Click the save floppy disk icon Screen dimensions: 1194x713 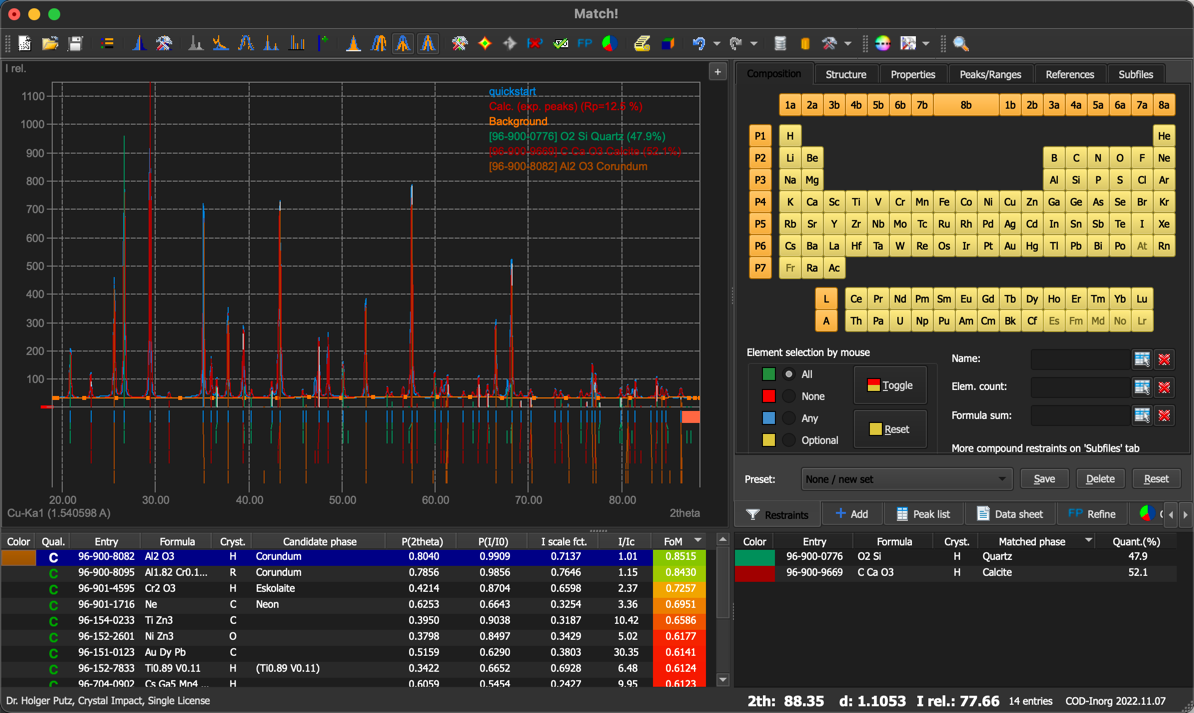(75, 43)
